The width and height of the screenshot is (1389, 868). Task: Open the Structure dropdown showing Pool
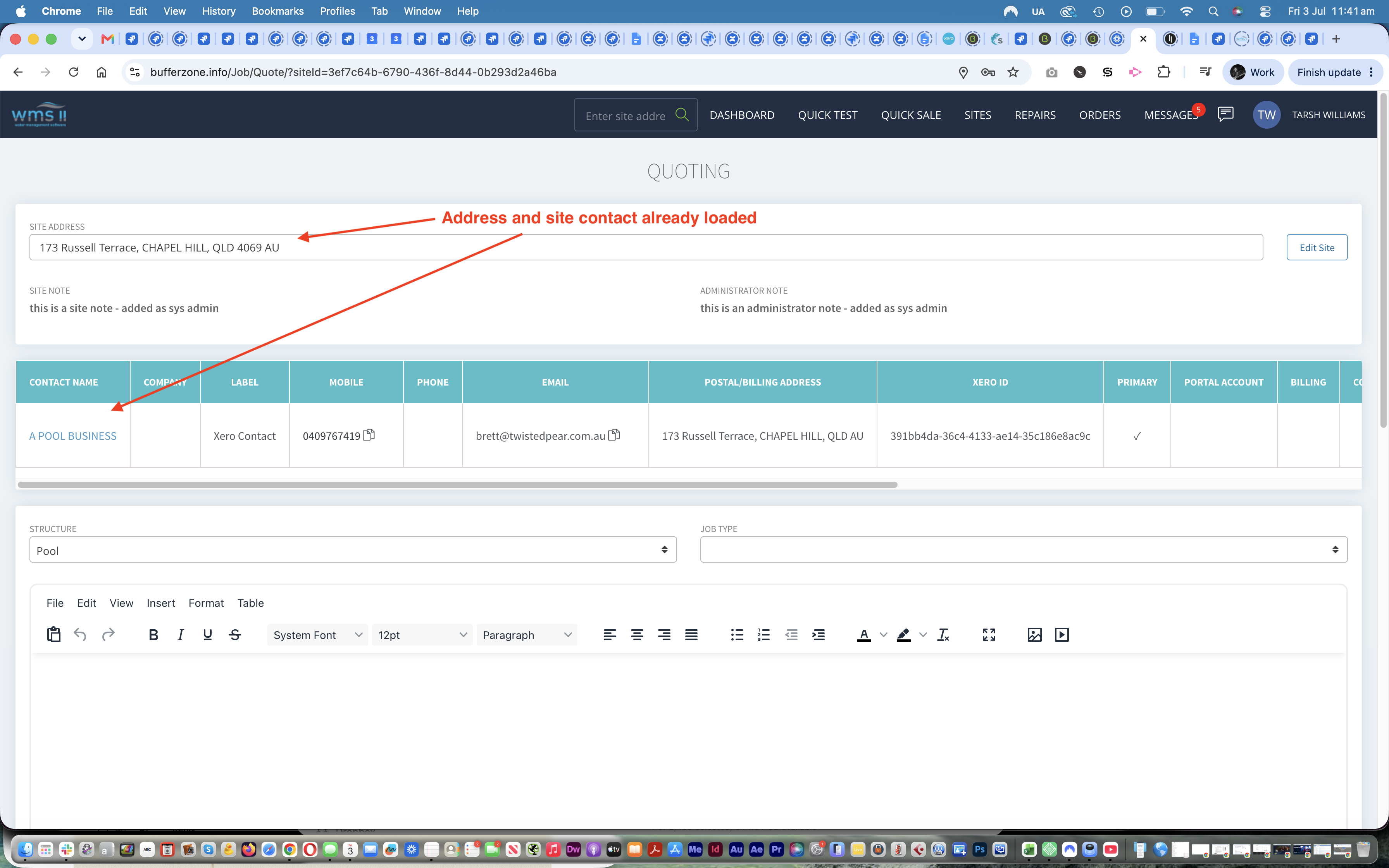point(353,550)
